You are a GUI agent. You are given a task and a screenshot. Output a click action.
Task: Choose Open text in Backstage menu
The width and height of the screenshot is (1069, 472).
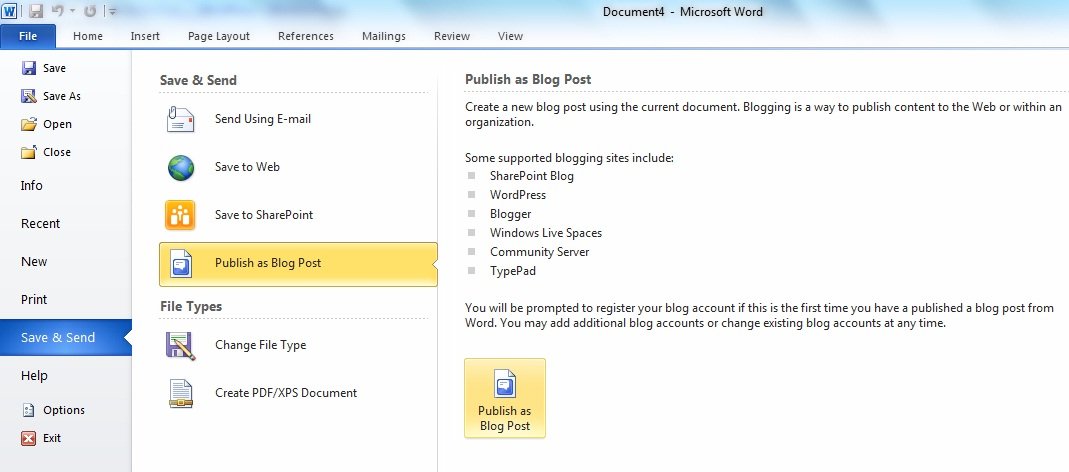tap(57, 124)
